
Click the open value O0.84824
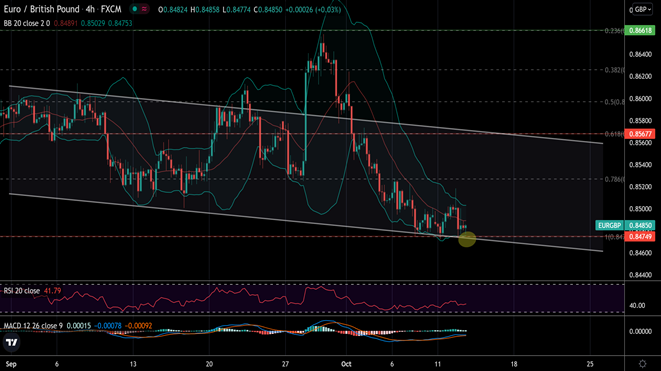[173, 9]
